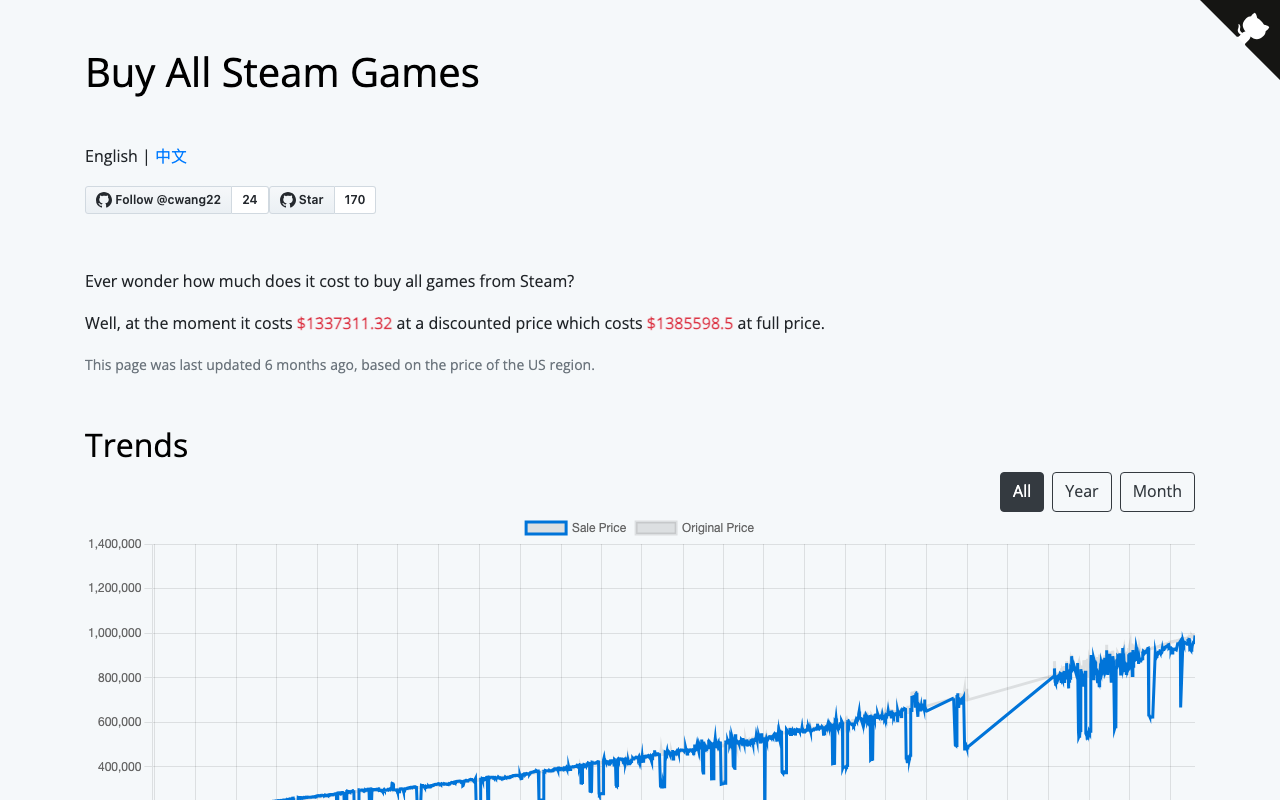
Task: Click the 1,400,000 y-axis label
Action: click(x=115, y=544)
